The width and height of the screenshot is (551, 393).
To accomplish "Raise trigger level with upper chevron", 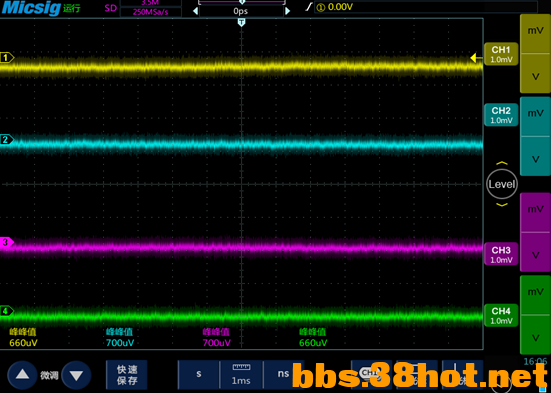I will coord(502,163).
